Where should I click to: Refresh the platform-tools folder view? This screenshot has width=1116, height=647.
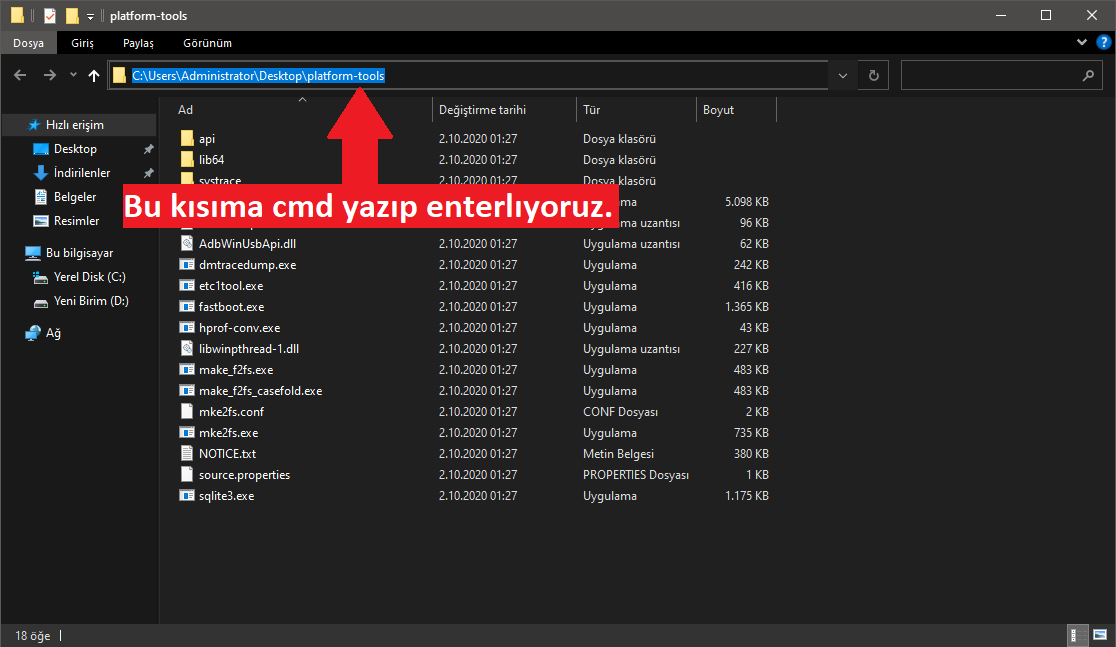click(873, 75)
